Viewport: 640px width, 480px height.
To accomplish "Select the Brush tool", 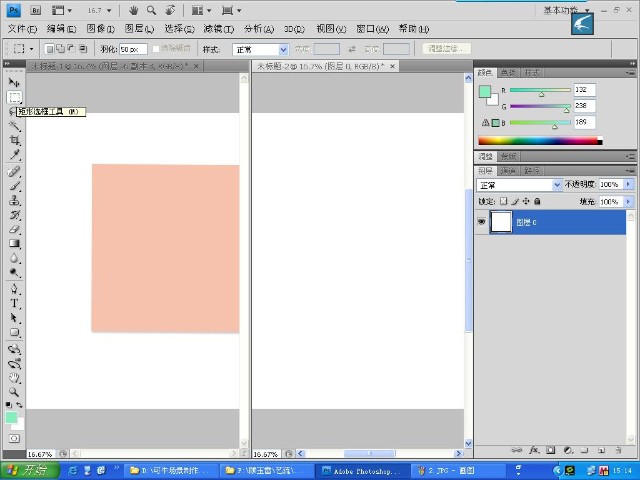I will [14, 186].
